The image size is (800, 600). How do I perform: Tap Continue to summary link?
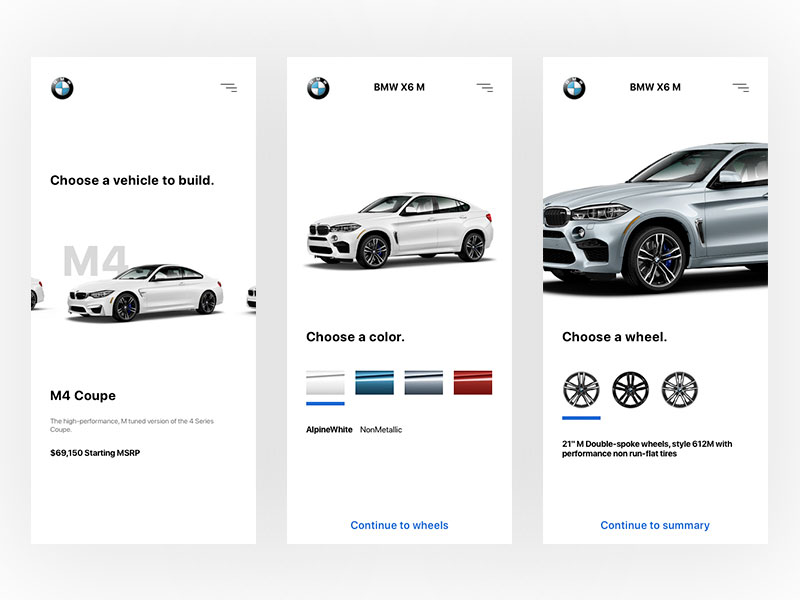[655, 525]
